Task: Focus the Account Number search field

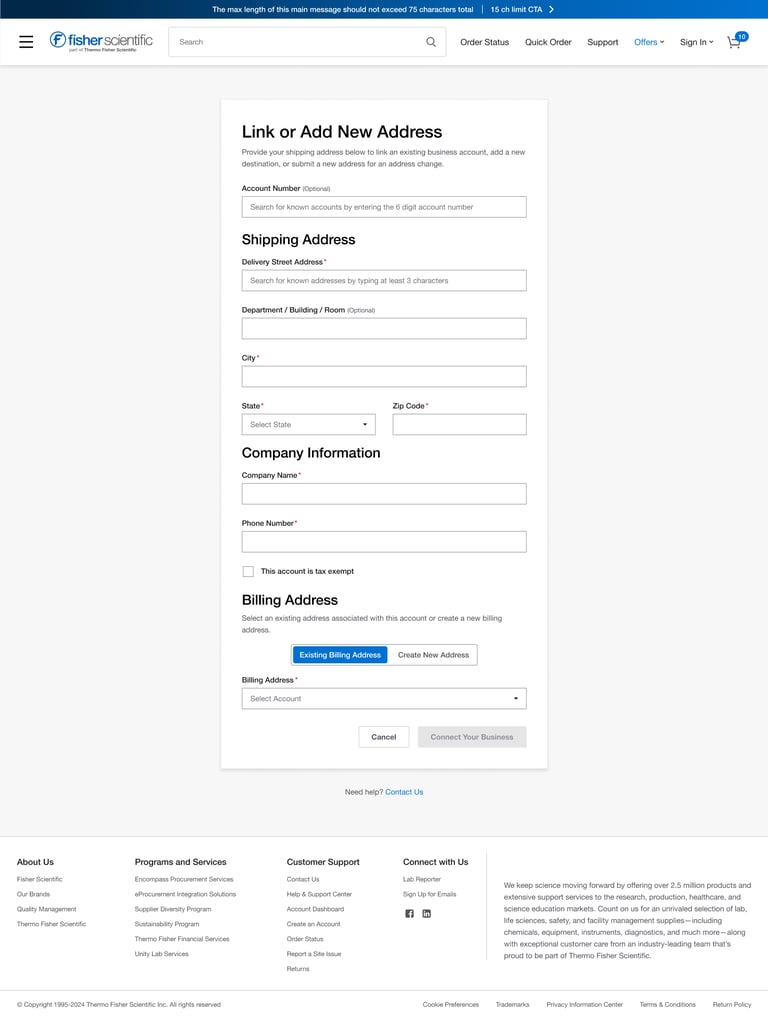Action: (384, 207)
